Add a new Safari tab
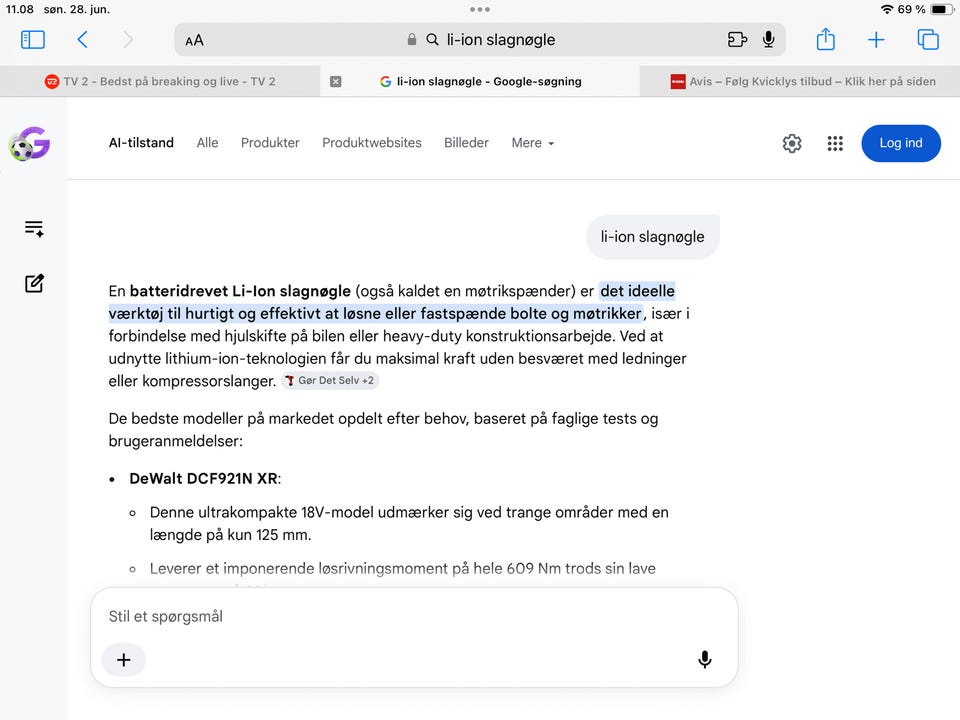960x720 pixels. pos(876,40)
